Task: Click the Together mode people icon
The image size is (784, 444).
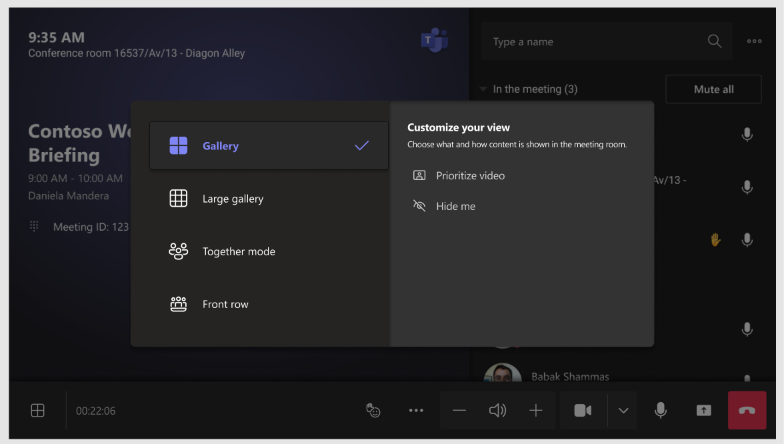Action: click(178, 251)
